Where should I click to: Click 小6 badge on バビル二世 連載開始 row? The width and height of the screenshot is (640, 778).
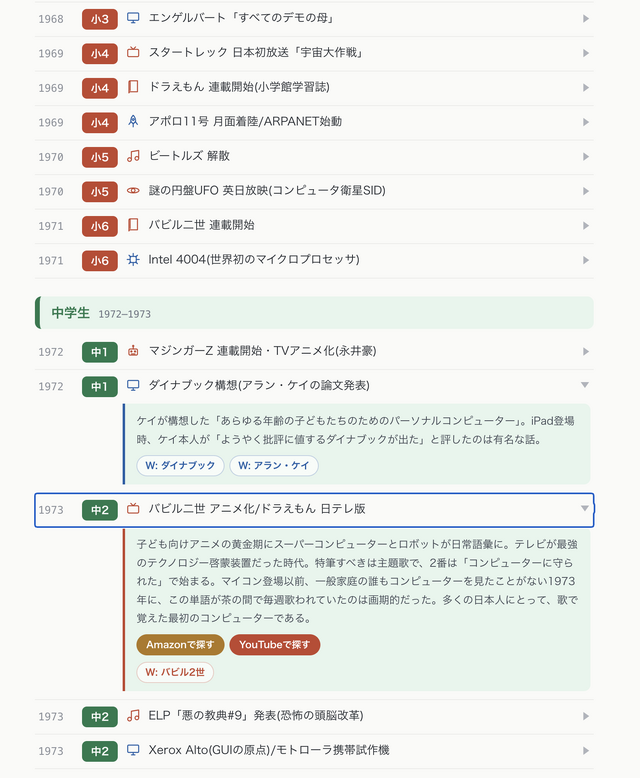(100, 226)
